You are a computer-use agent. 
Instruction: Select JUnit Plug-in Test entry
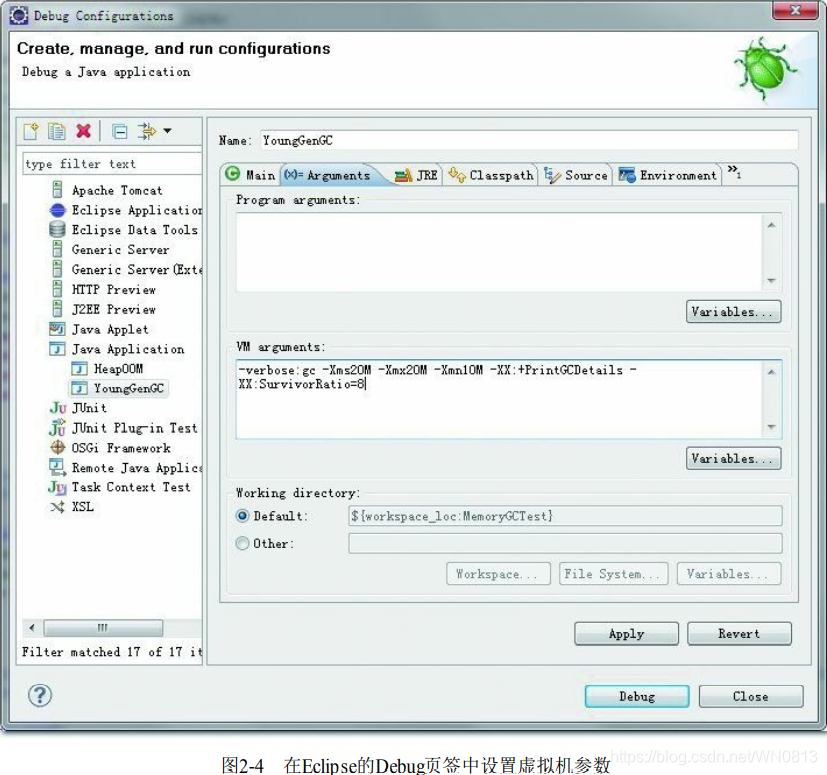pos(134,428)
